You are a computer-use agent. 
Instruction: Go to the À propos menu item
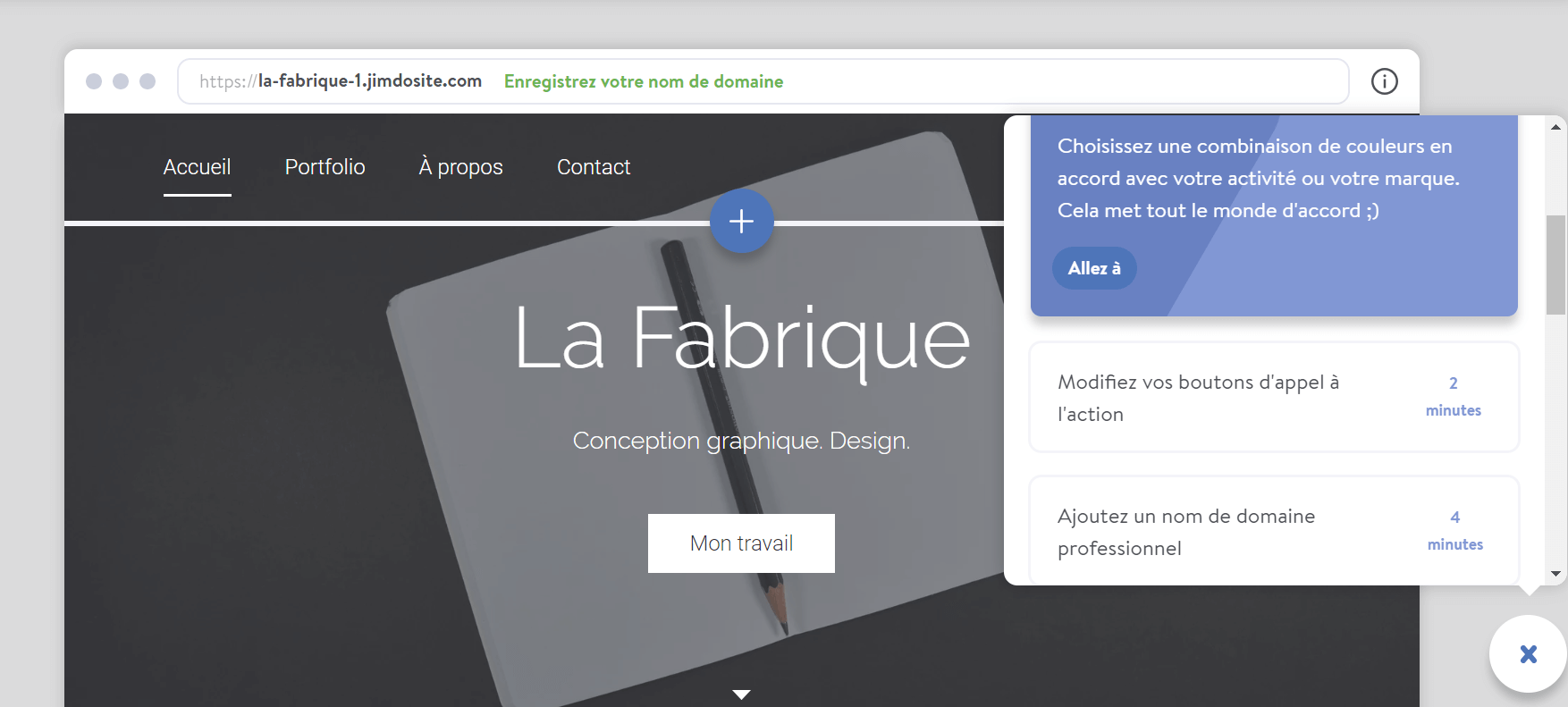click(460, 167)
